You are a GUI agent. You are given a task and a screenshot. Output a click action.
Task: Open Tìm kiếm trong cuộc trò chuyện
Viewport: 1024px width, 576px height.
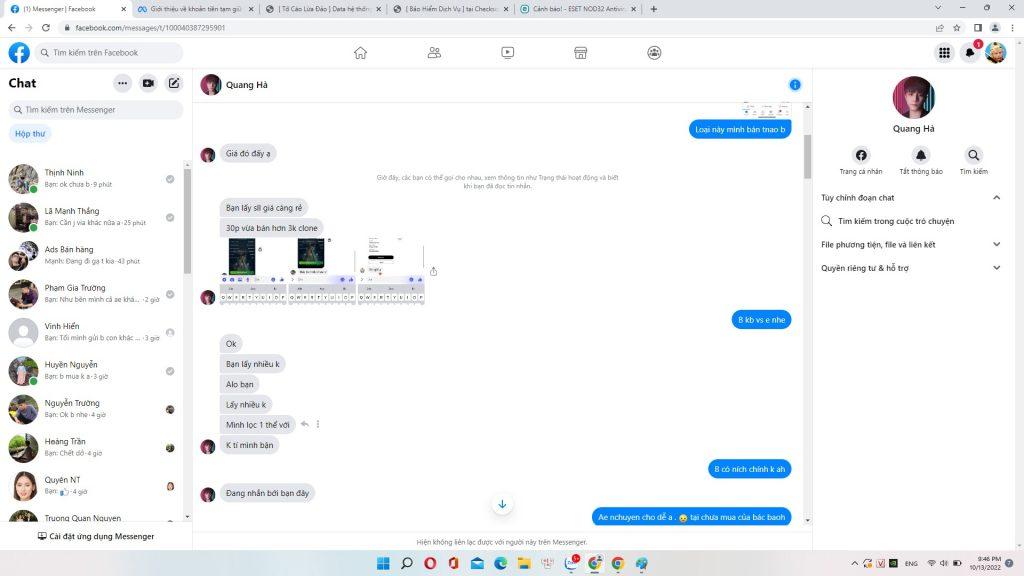coord(895,221)
